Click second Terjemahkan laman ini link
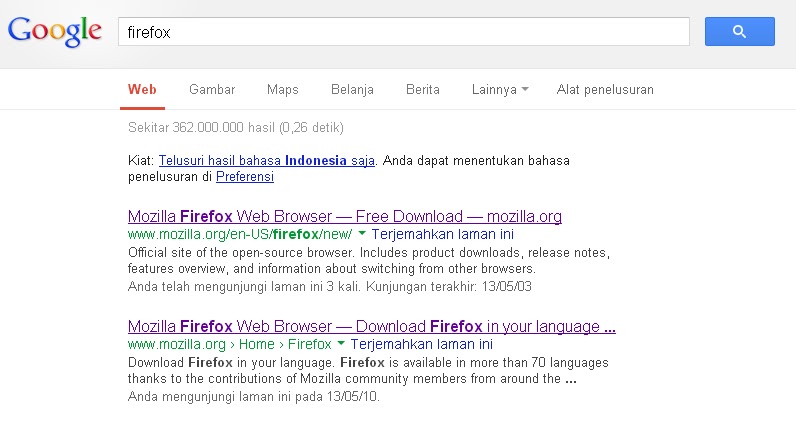Screen dimensions: 796x424 tap(422, 344)
